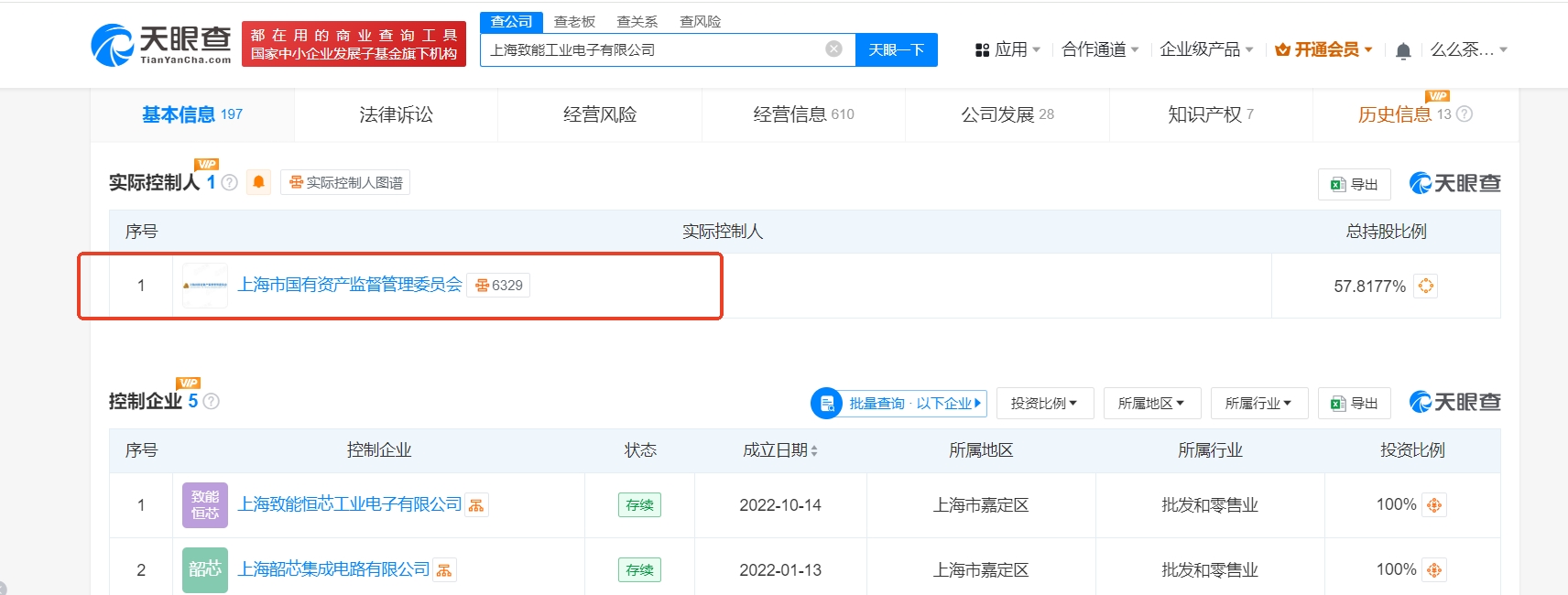Open the 开通会员 membership dropdown

(1324, 49)
